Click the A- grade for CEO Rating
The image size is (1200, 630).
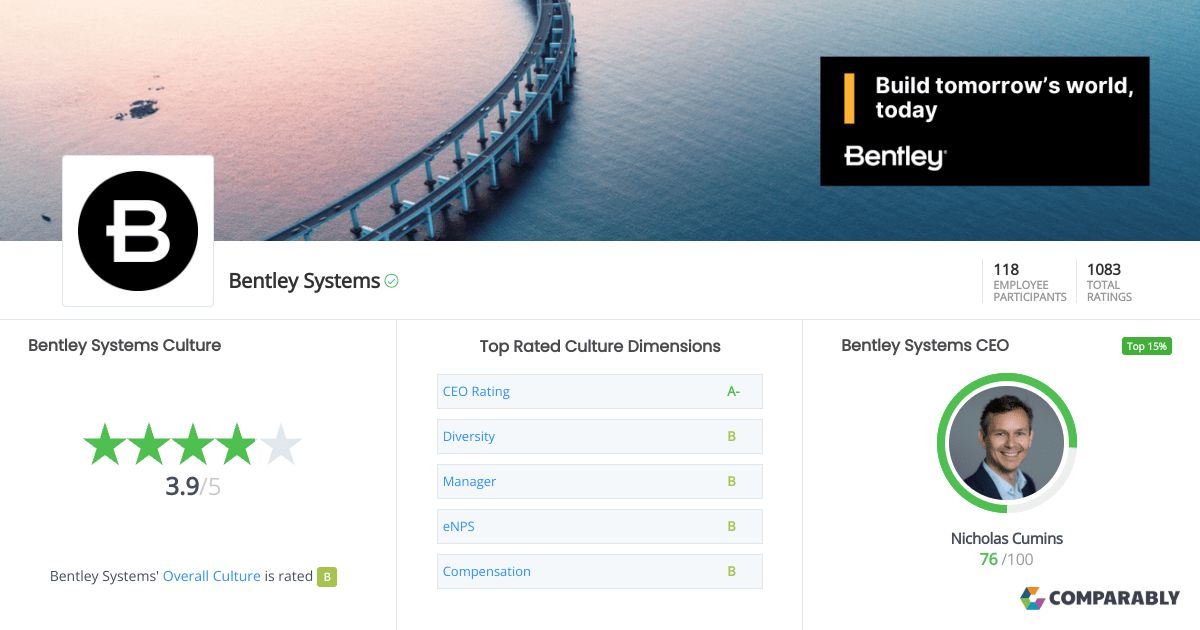pos(732,391)
